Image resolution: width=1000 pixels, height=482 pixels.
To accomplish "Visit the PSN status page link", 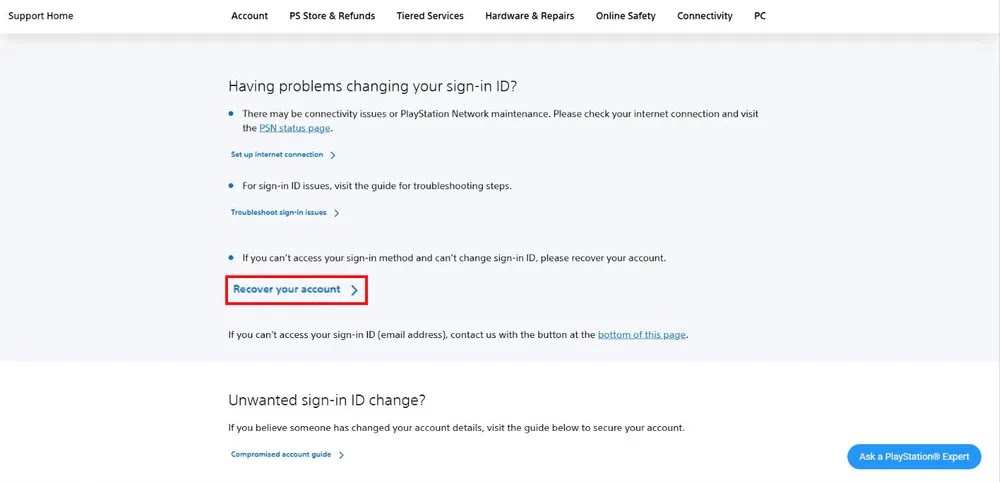I will [x=295, y=128].
